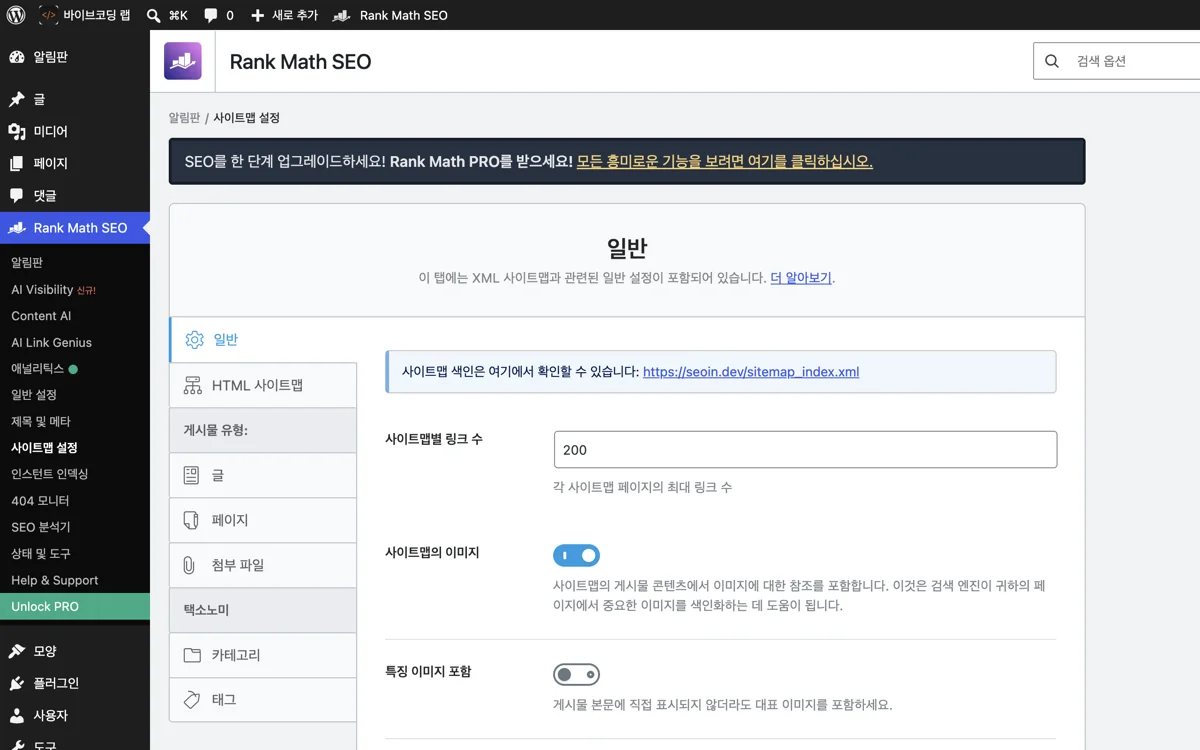Click the Rank Math SEO sidebar icon
1200x750 pixels.
(17, 228)
